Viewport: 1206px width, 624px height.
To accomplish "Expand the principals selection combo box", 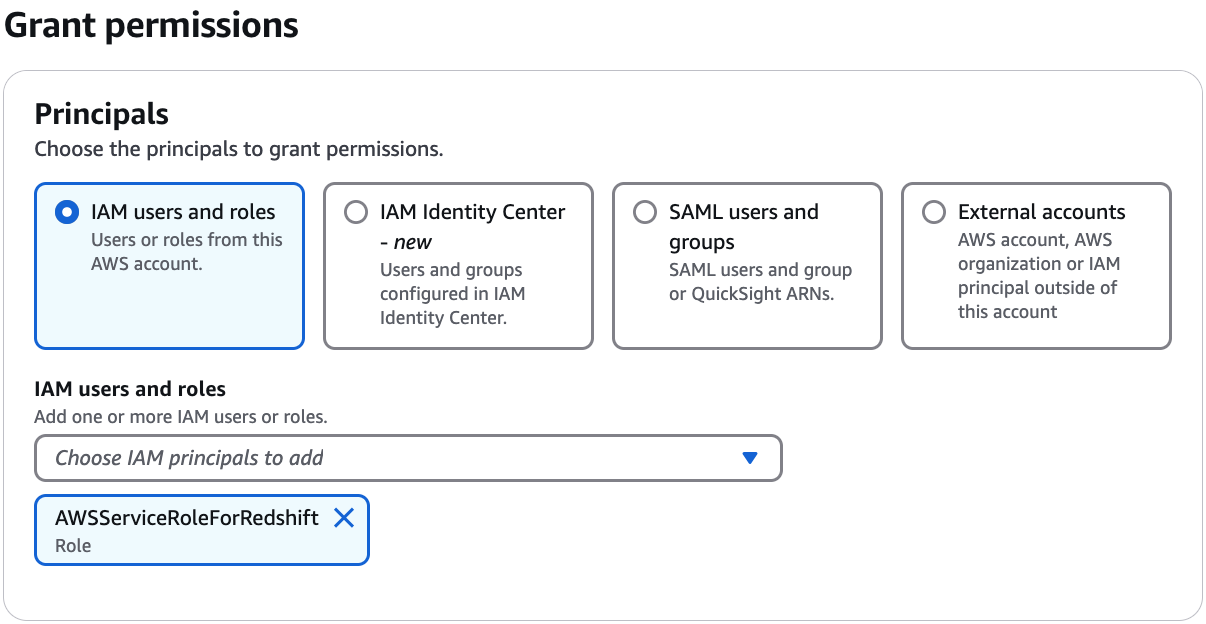I will click(x=408, y=458).
